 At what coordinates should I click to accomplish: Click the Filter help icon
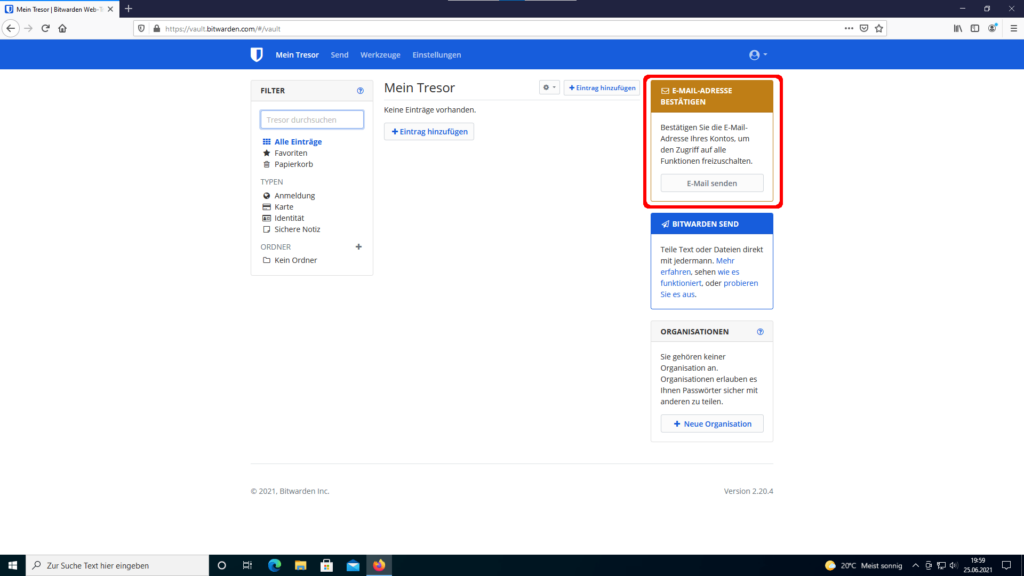[x=360, y=91]
